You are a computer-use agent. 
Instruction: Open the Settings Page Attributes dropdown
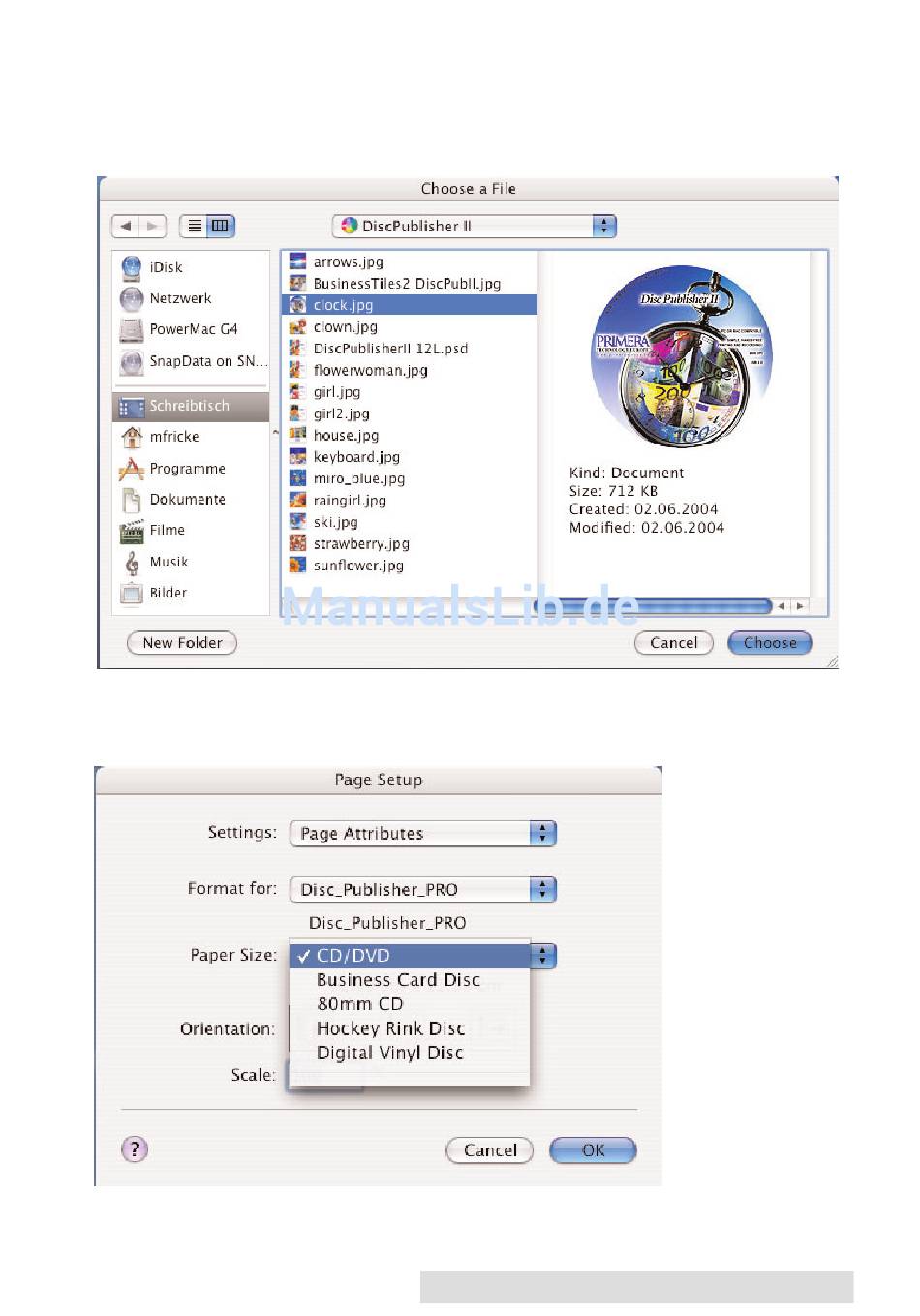click(x=423, y=834)
